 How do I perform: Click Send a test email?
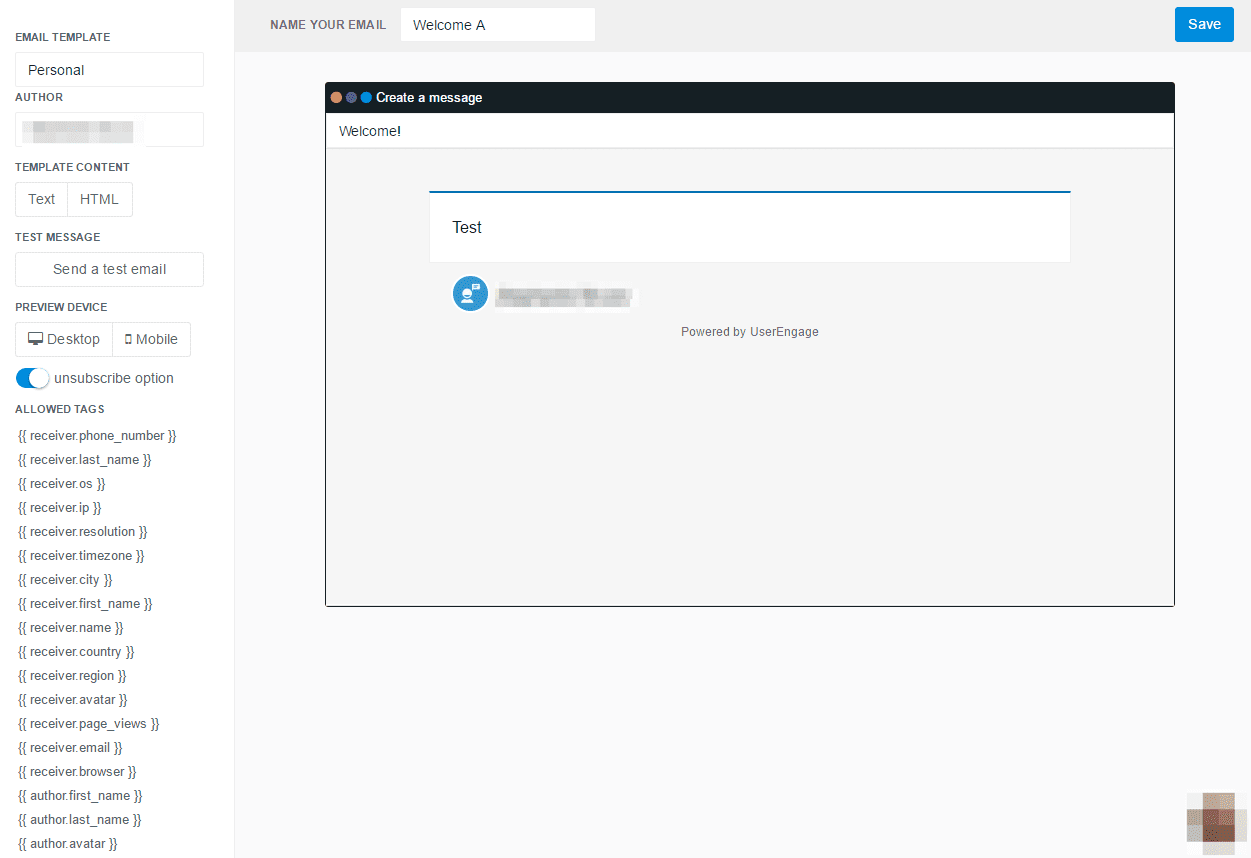pos(108,269)
